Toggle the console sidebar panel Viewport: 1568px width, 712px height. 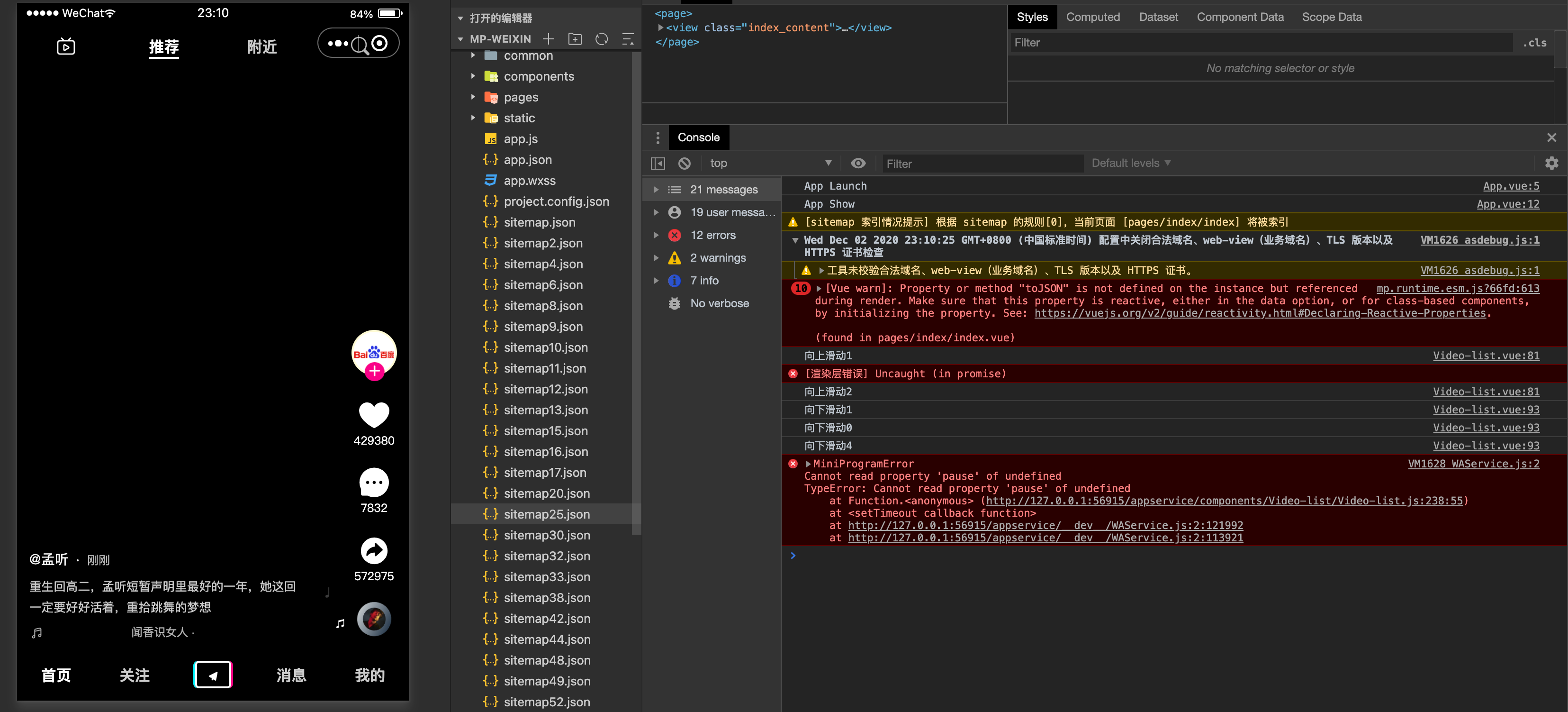point(658,163)
